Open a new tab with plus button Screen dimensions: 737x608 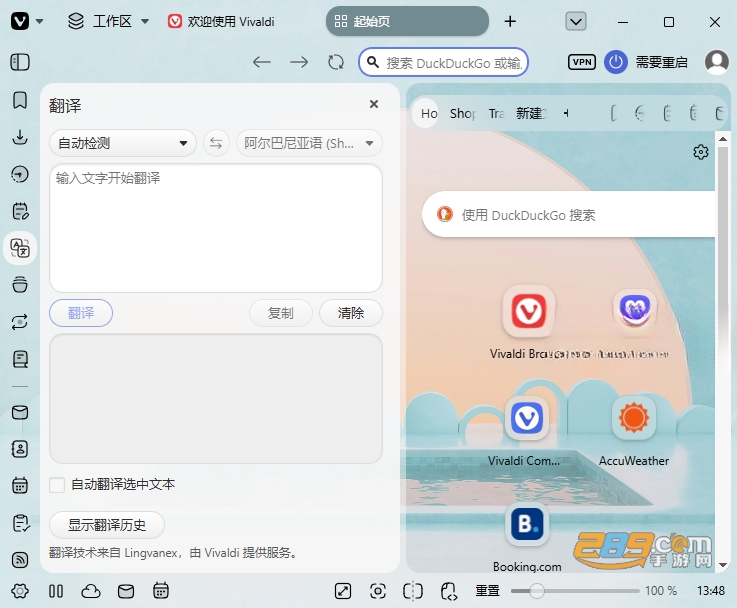click(x=510, y=21)
